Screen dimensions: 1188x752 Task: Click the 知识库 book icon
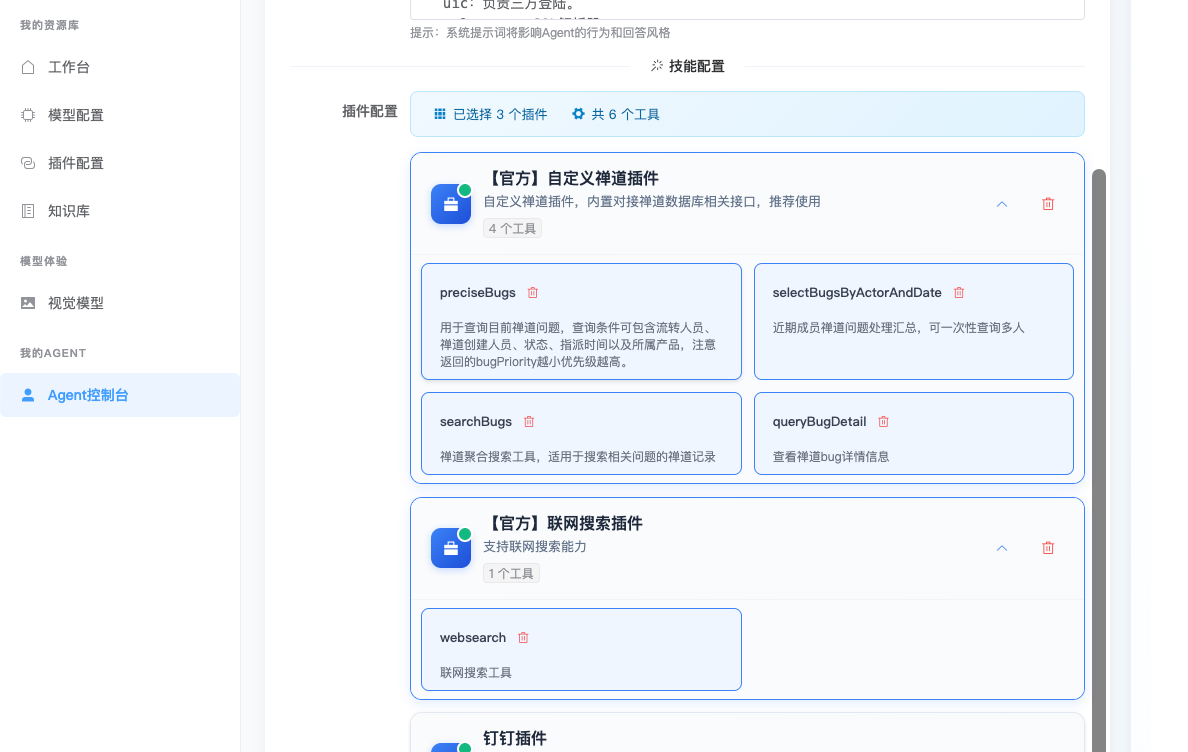tap(28, 211)
